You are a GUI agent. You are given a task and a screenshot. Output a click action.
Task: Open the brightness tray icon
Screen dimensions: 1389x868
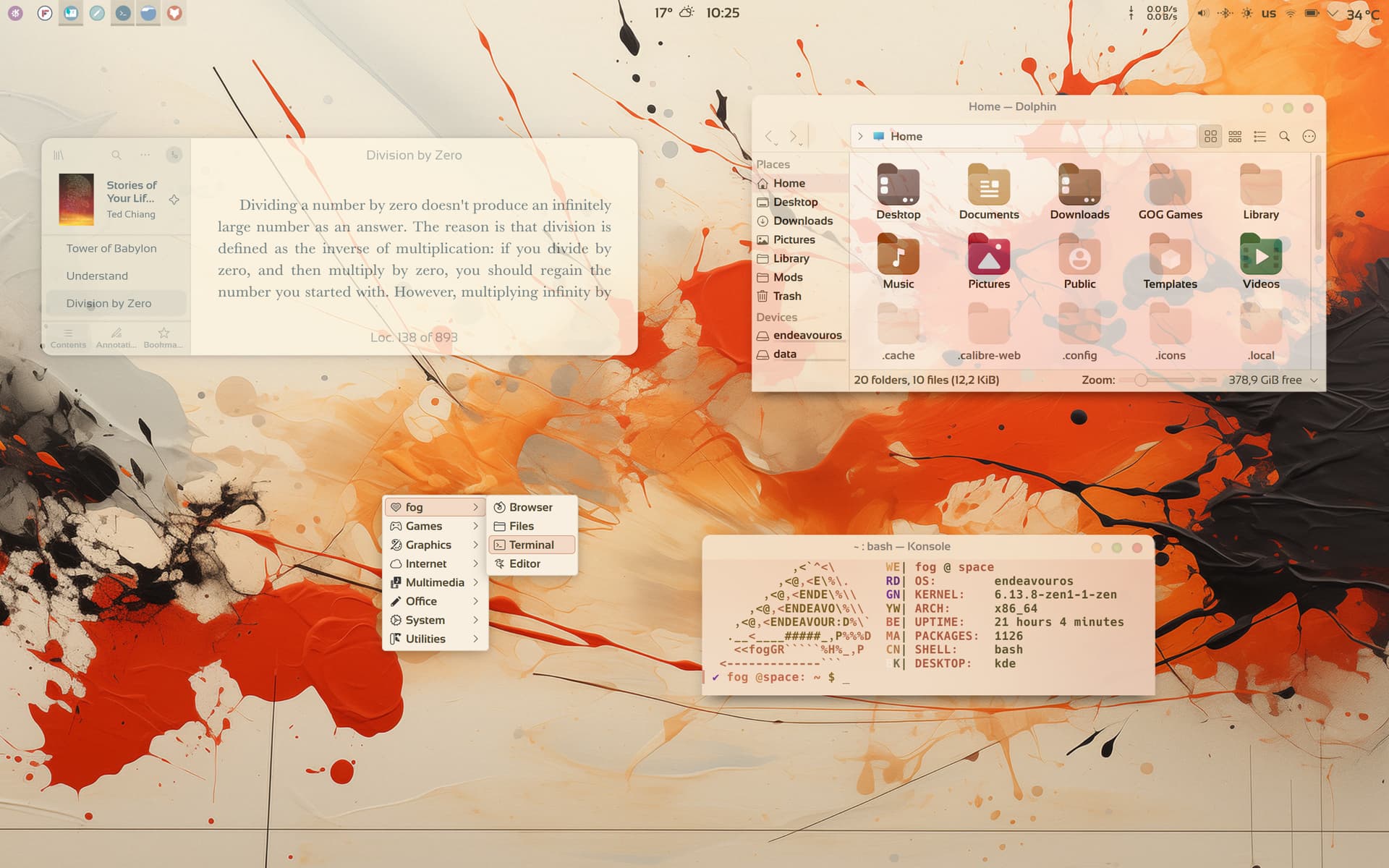(1247, 13)
